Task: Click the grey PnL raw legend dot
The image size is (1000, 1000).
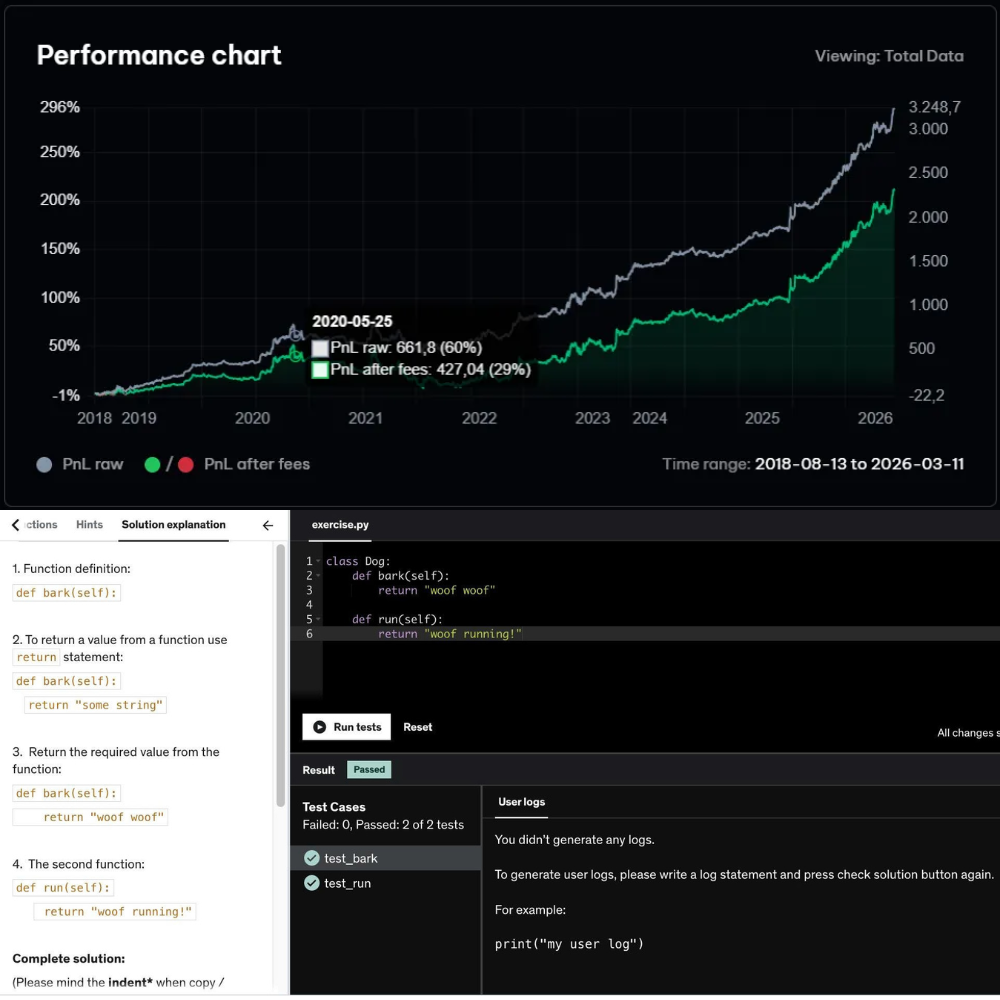Action: point(44,464)
